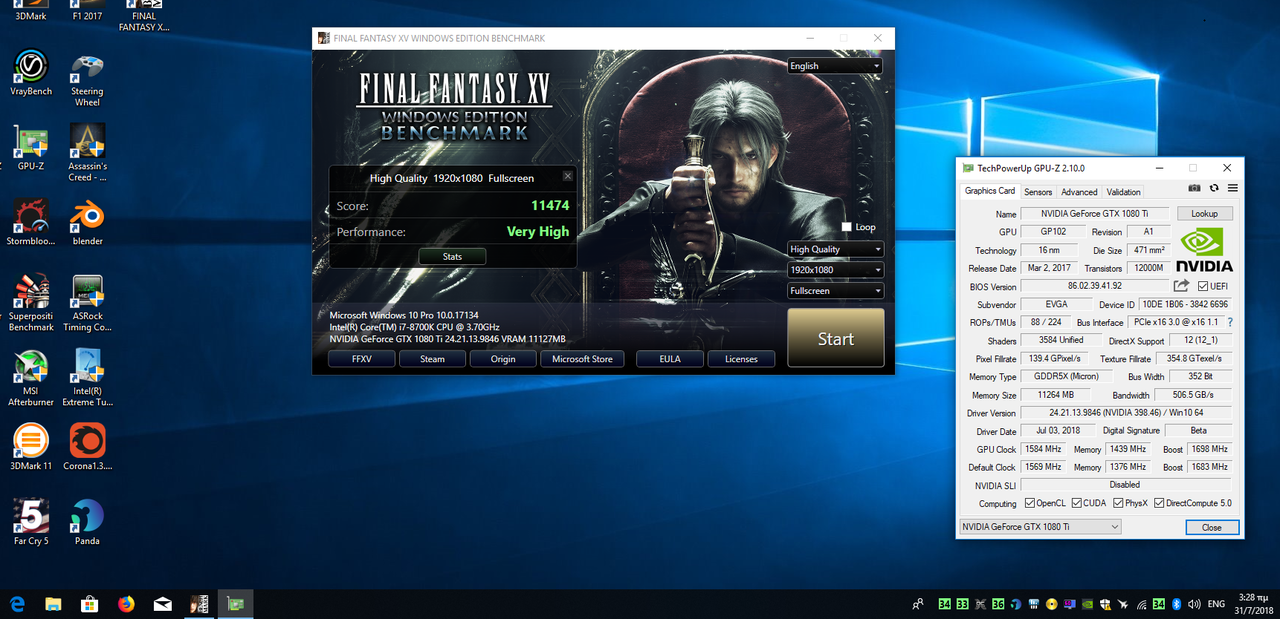Viewport: 1280px width, 619px height.
Task: Click the GPU-Z refresh icon
Action: tap(1214, 188)
